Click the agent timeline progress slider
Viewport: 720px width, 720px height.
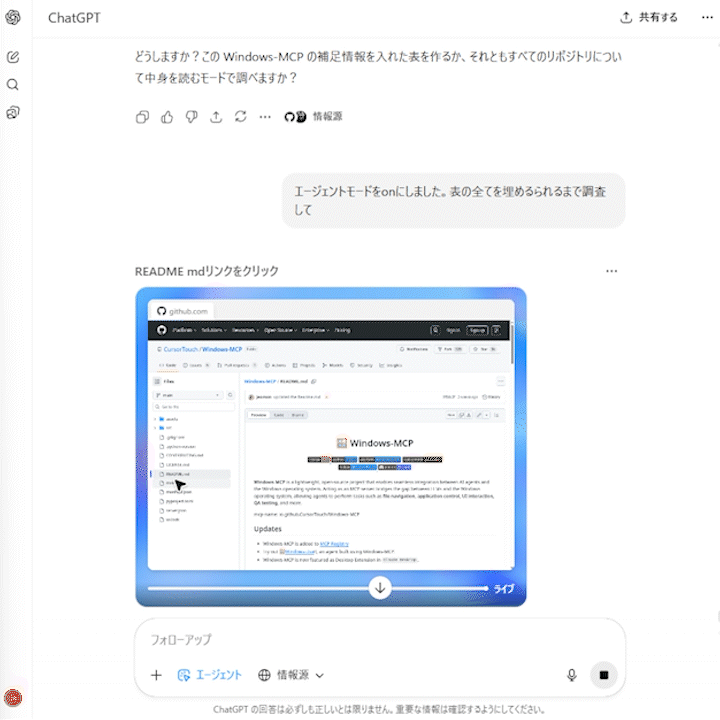coord(318,588)
